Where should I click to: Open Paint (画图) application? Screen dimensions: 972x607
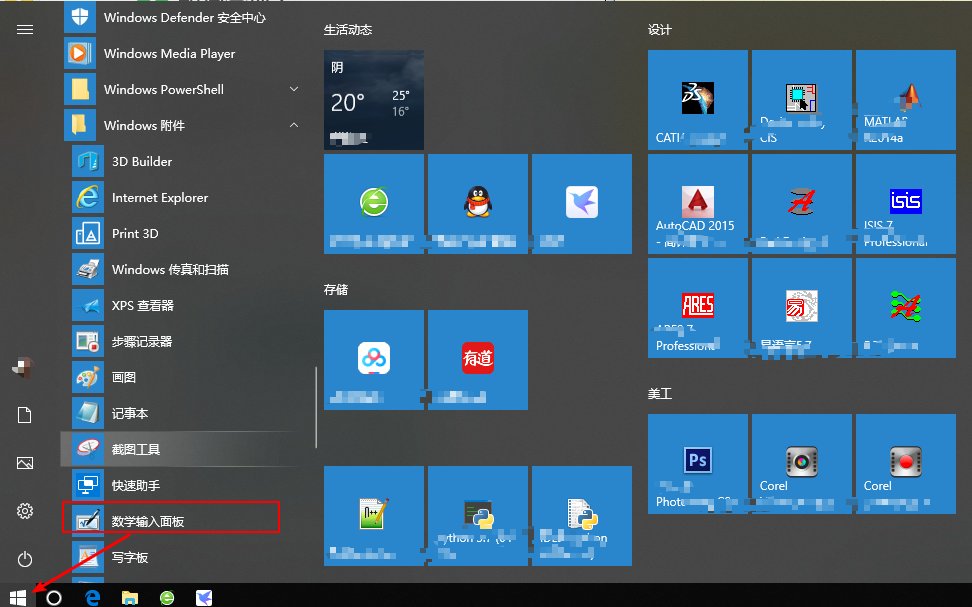tap(124, 377)
